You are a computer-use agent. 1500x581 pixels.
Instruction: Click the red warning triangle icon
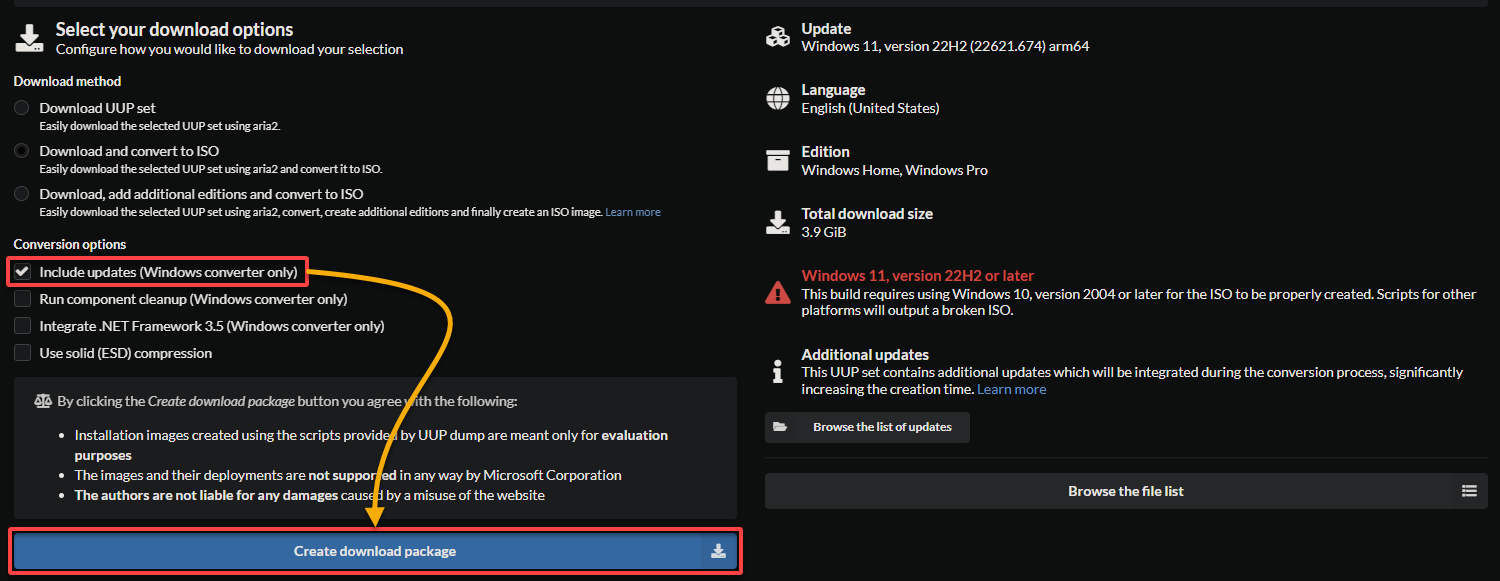click(777, 292)
